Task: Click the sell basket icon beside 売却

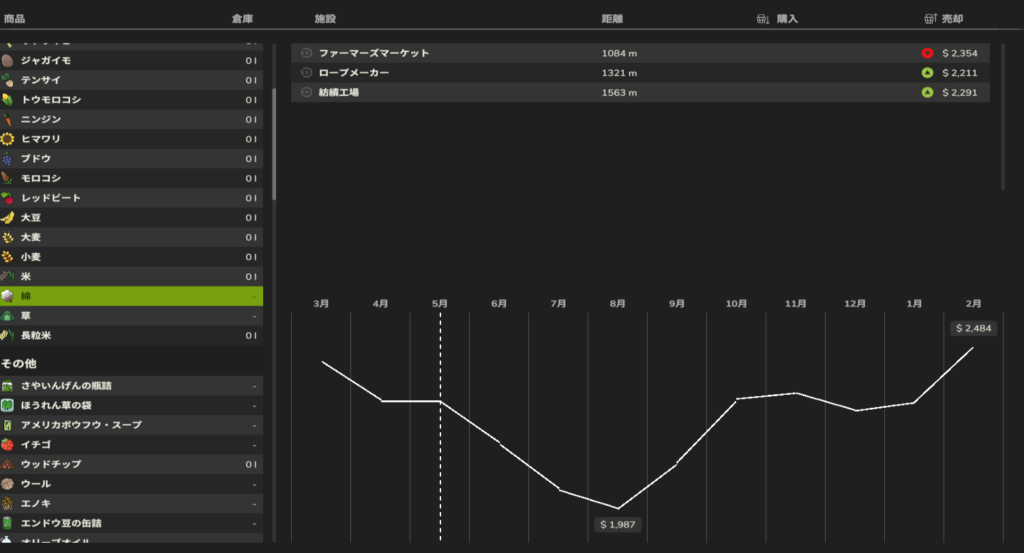Action: pyautogui.click(x=930, y=19)
